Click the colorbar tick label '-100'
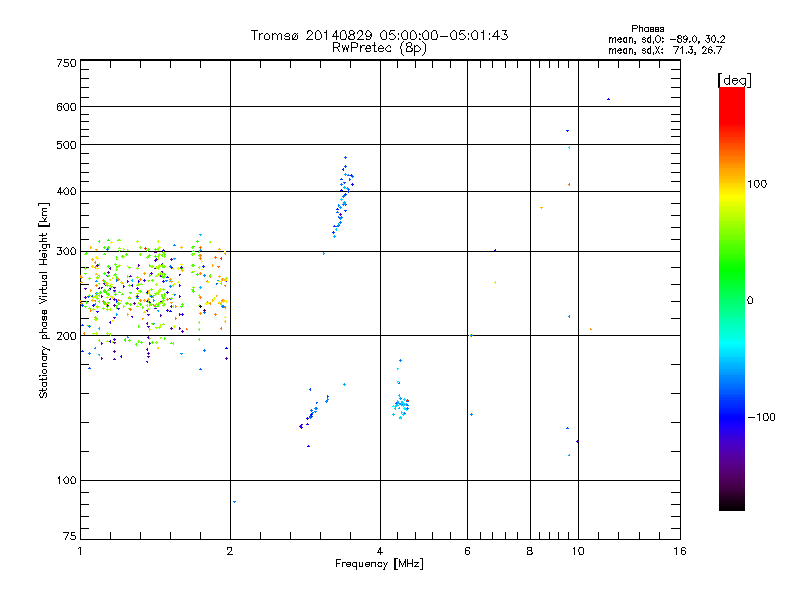This screenshot has height=600, width=800. tap(762, 417)
